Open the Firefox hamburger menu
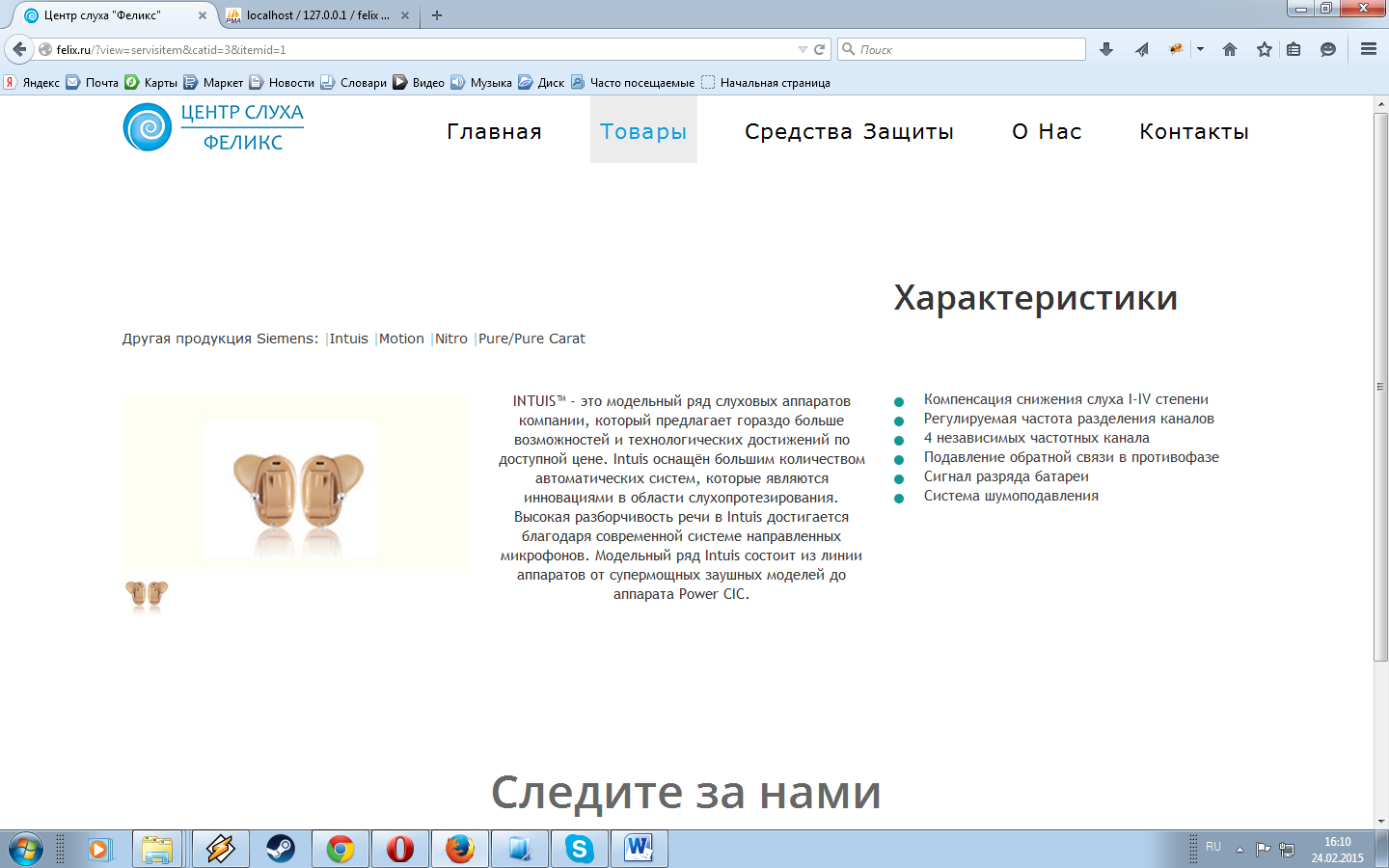 [1368, 49]
